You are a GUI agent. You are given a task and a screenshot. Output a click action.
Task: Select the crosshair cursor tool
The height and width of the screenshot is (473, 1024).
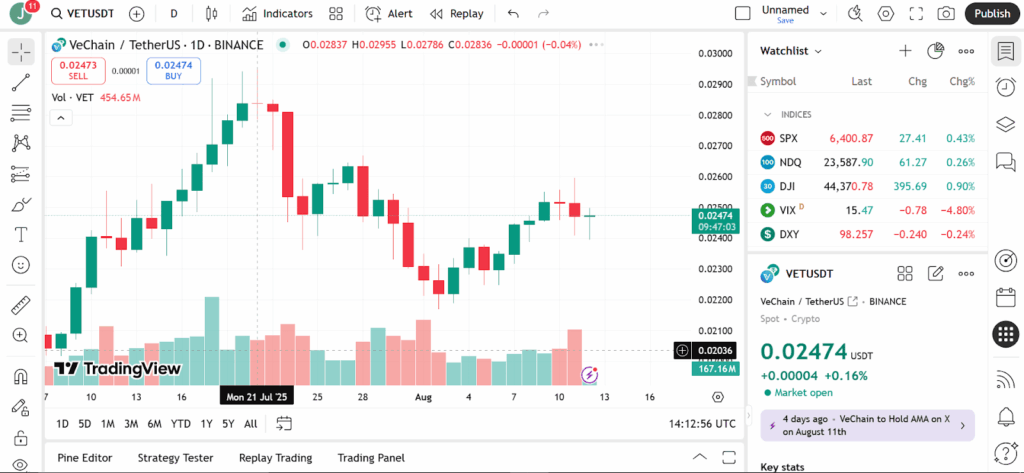pos(21,52)
